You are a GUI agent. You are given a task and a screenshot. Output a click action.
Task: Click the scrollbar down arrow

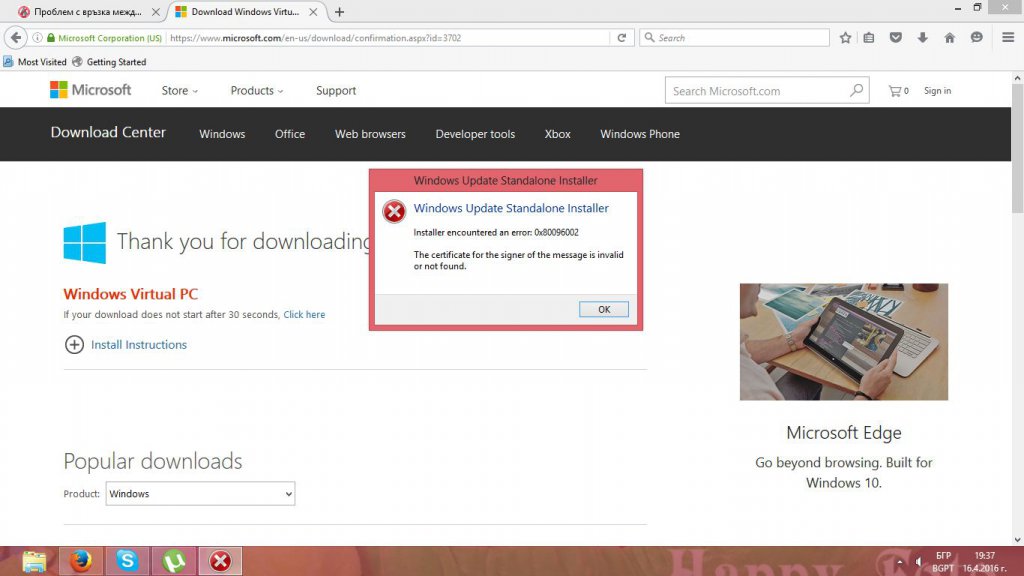tap(1017, 539)
